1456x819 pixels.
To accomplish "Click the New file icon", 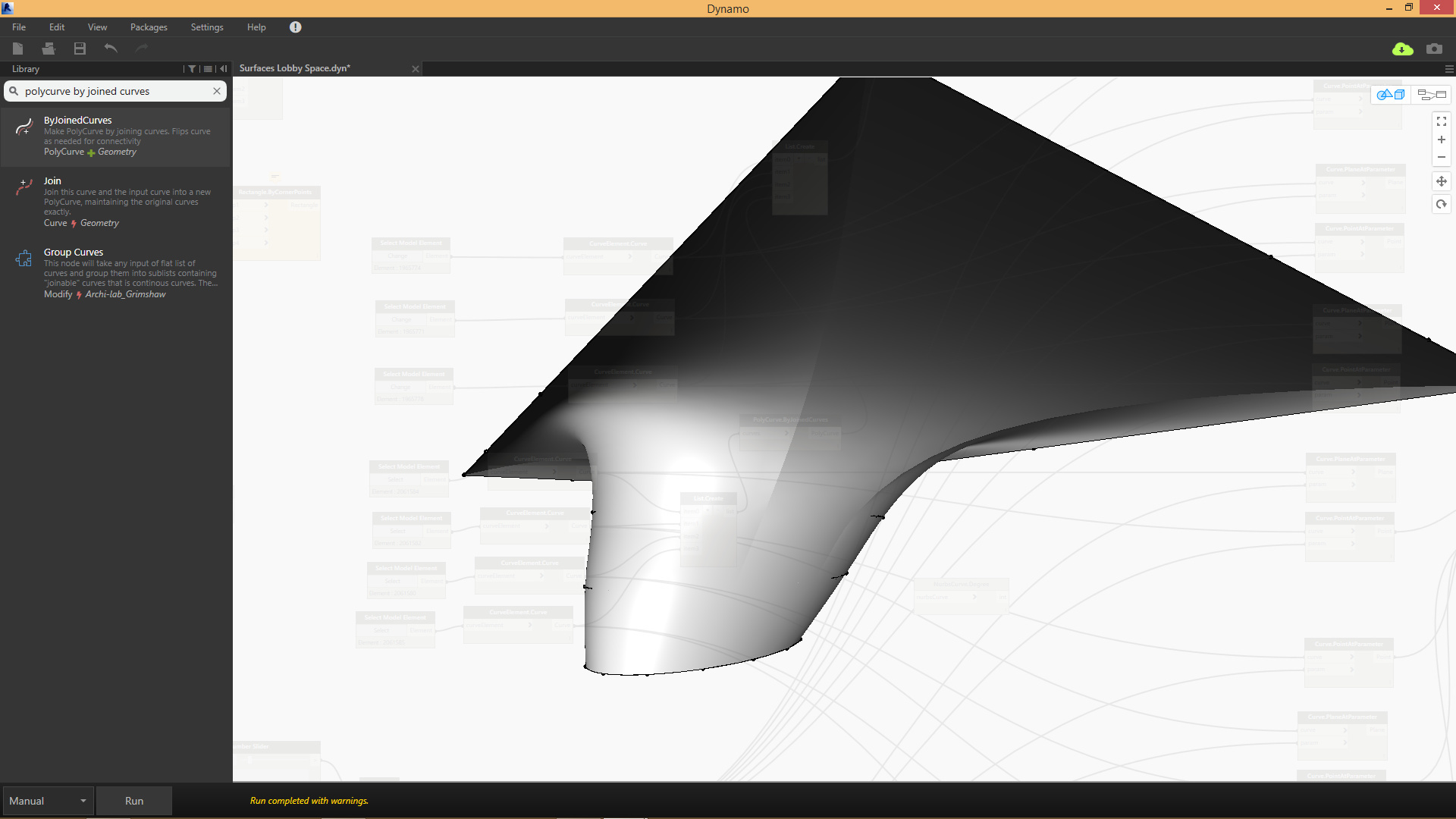I will tap(18, 49).
